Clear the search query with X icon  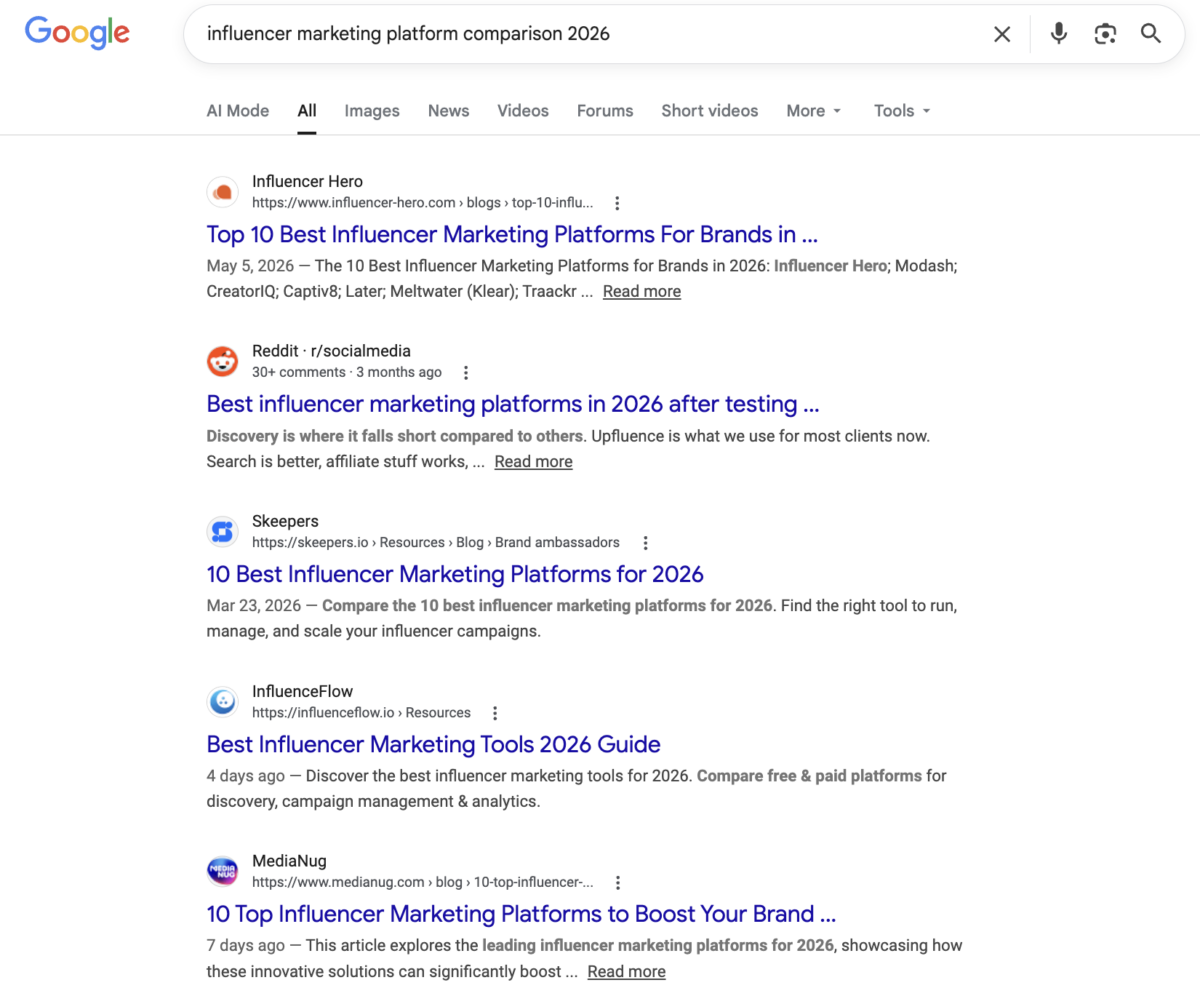[x=1002, y=34]
